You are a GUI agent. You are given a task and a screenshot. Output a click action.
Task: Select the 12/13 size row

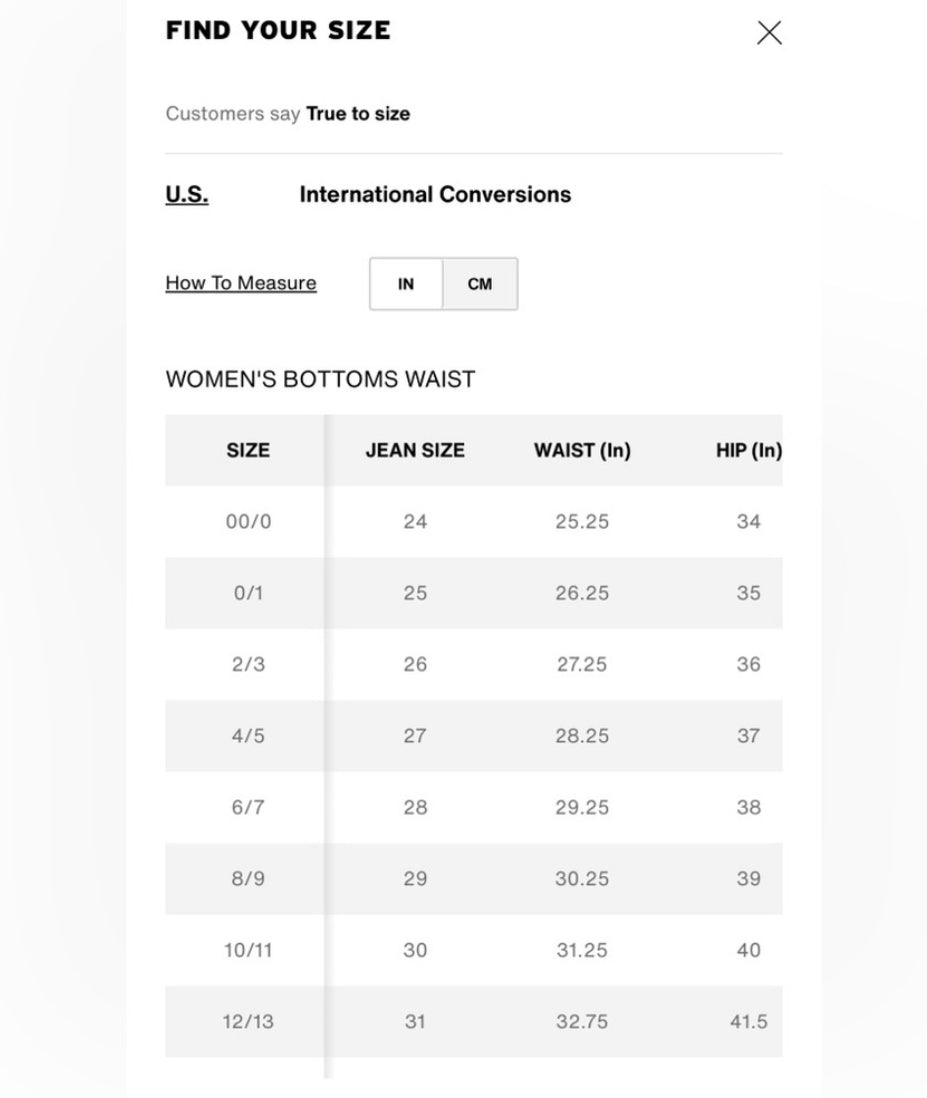pyautogui.click(x=473, y=1021)
